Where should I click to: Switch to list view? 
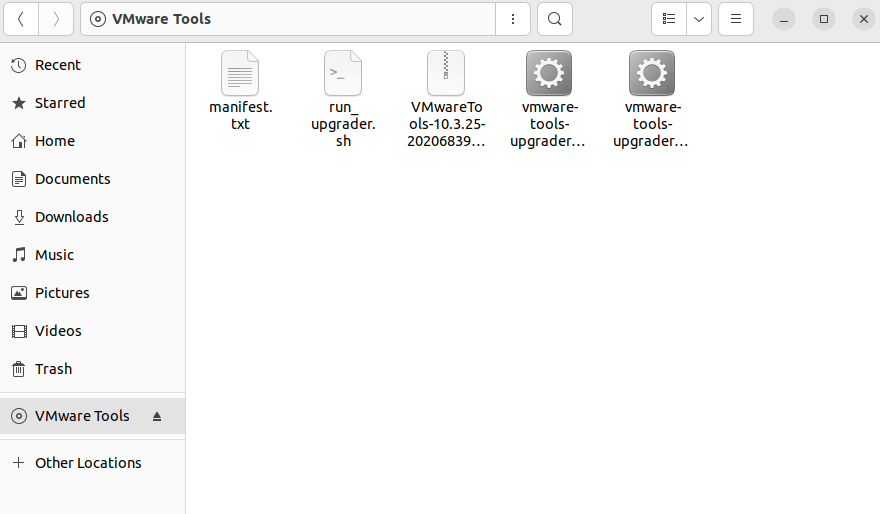[668, 19]
